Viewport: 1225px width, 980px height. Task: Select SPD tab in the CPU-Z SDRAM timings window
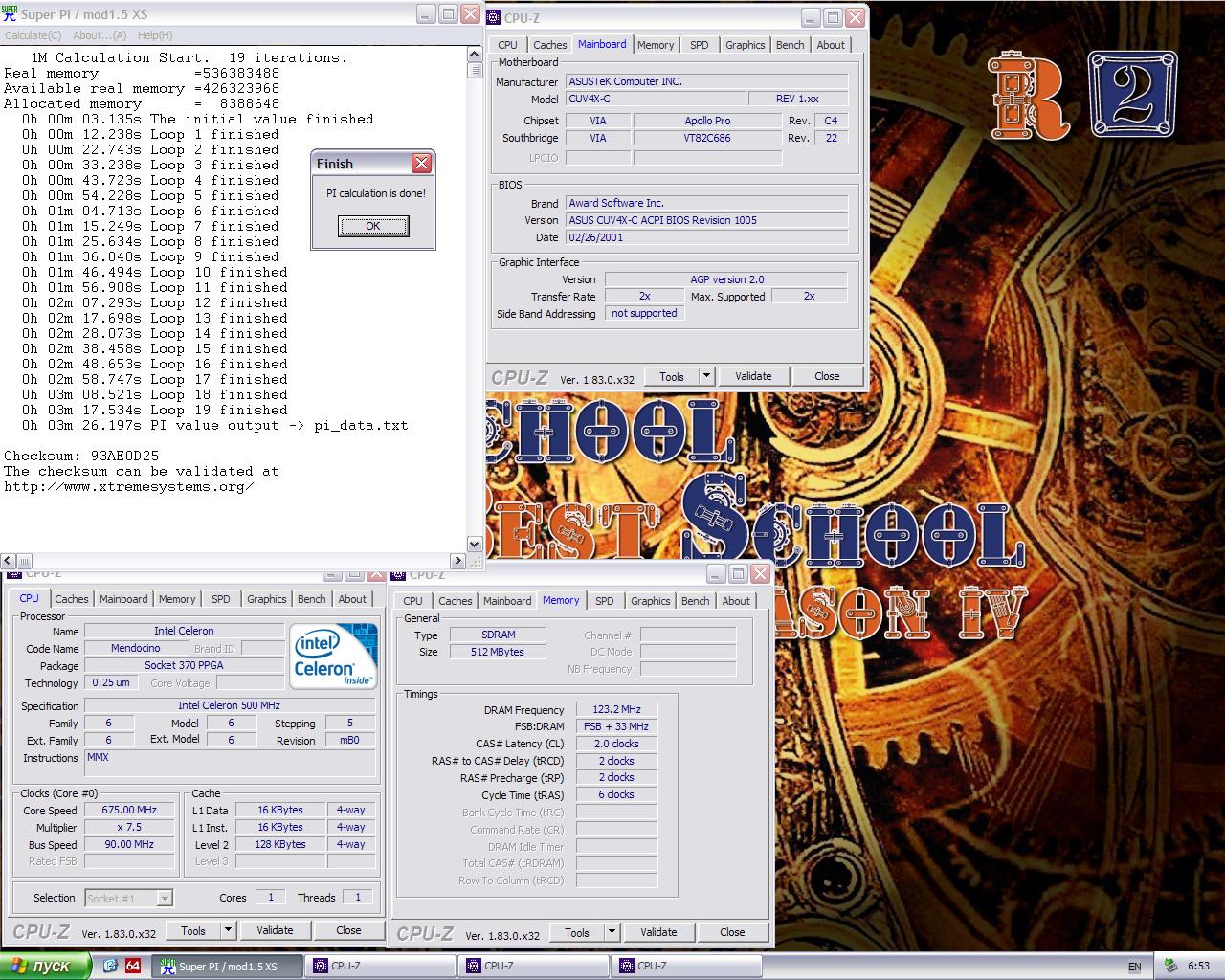(605, 601)
